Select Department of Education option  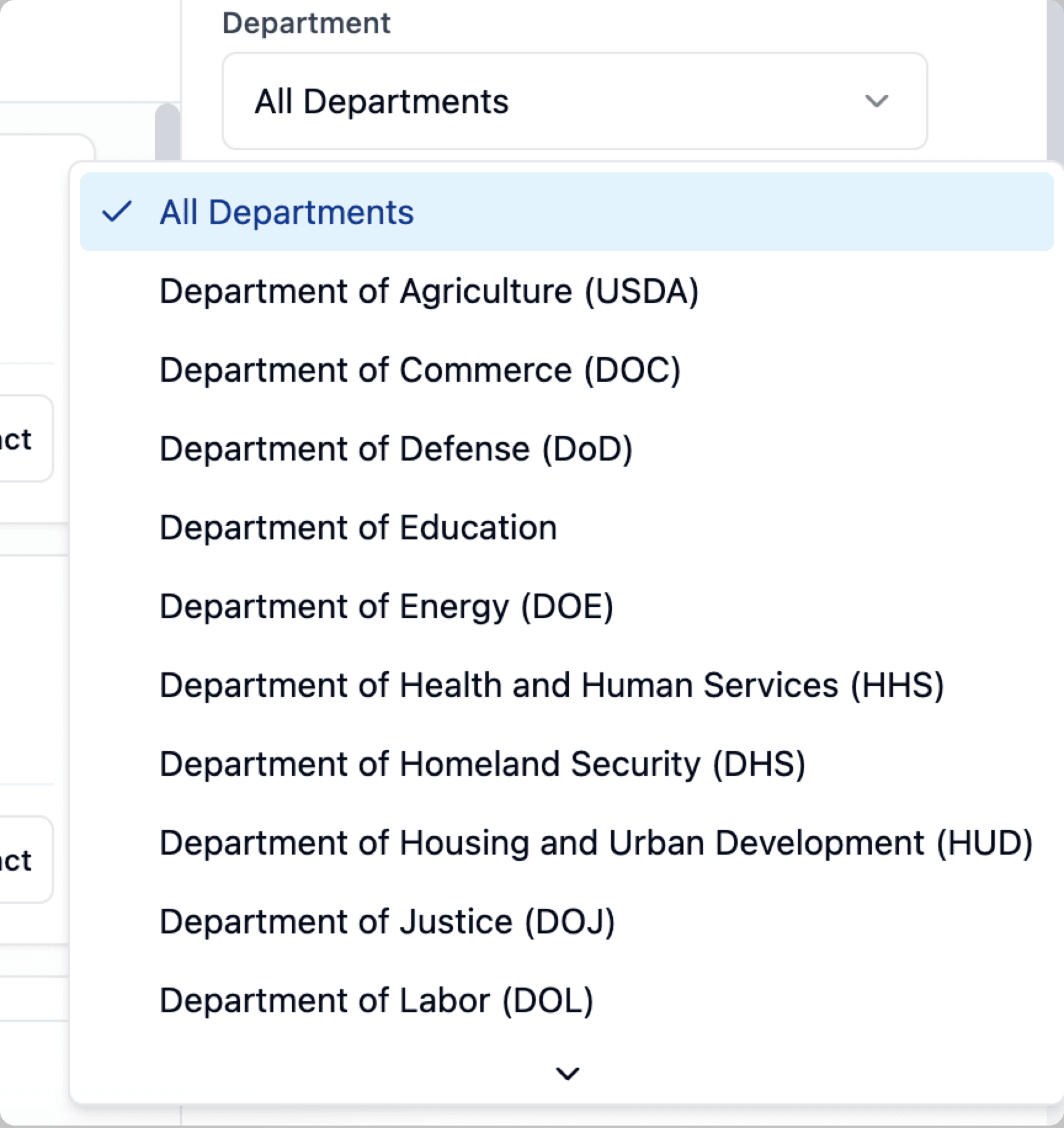click(358, 528)
